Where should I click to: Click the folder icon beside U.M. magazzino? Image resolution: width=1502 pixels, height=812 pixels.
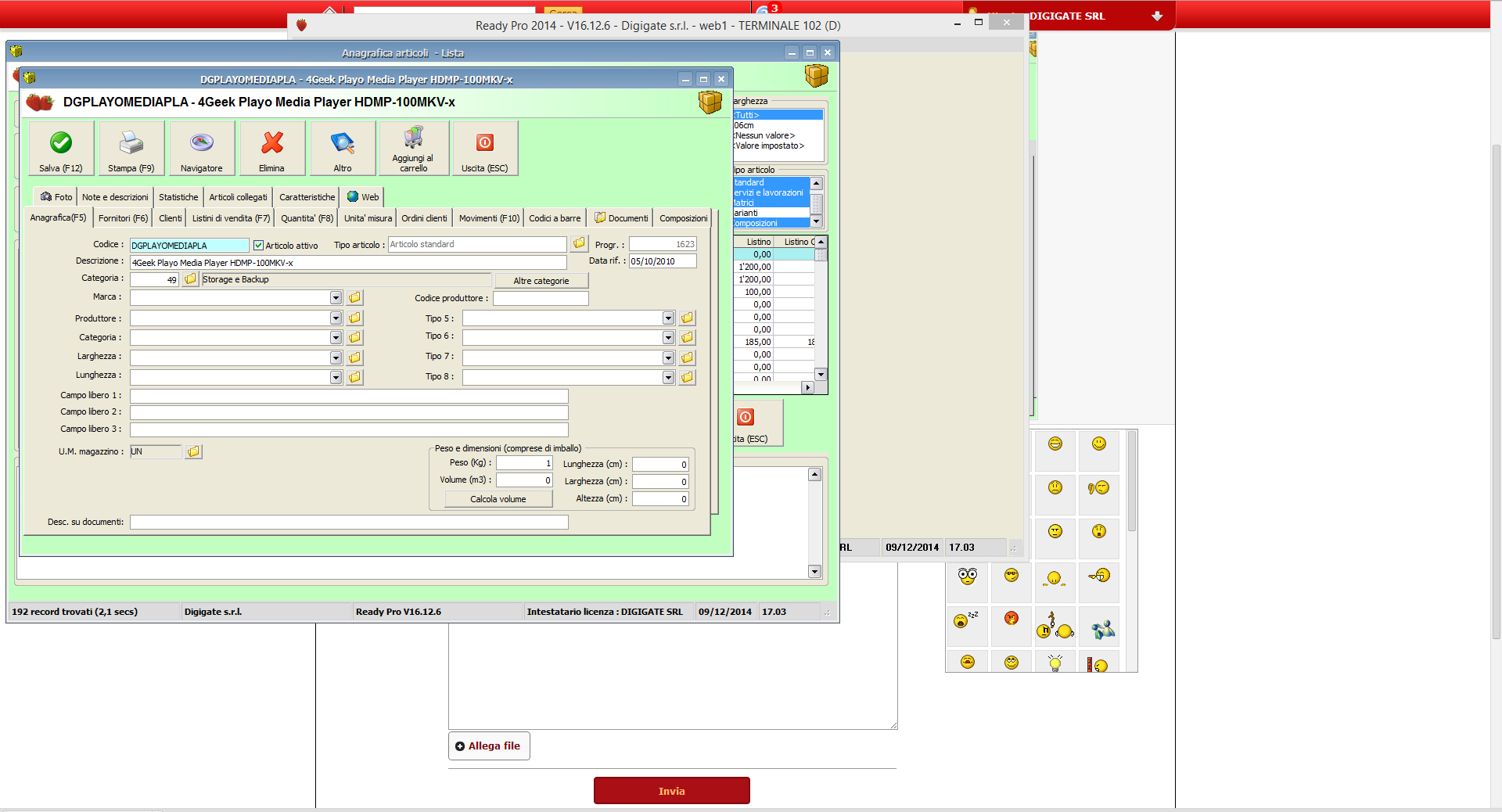pyautogui.click(x=193, y=451)
